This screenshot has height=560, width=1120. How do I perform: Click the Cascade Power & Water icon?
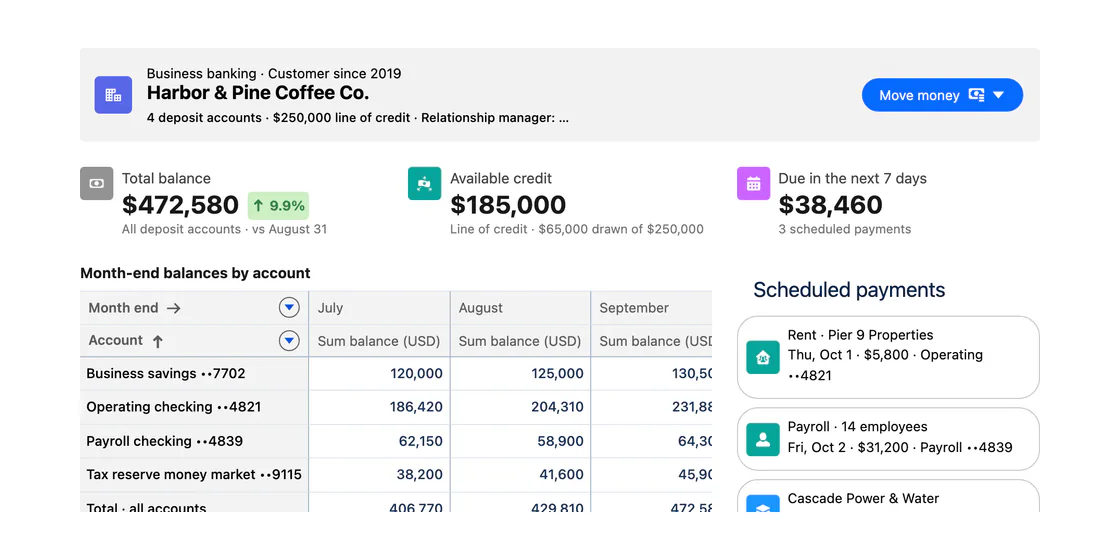click(763, 504)
